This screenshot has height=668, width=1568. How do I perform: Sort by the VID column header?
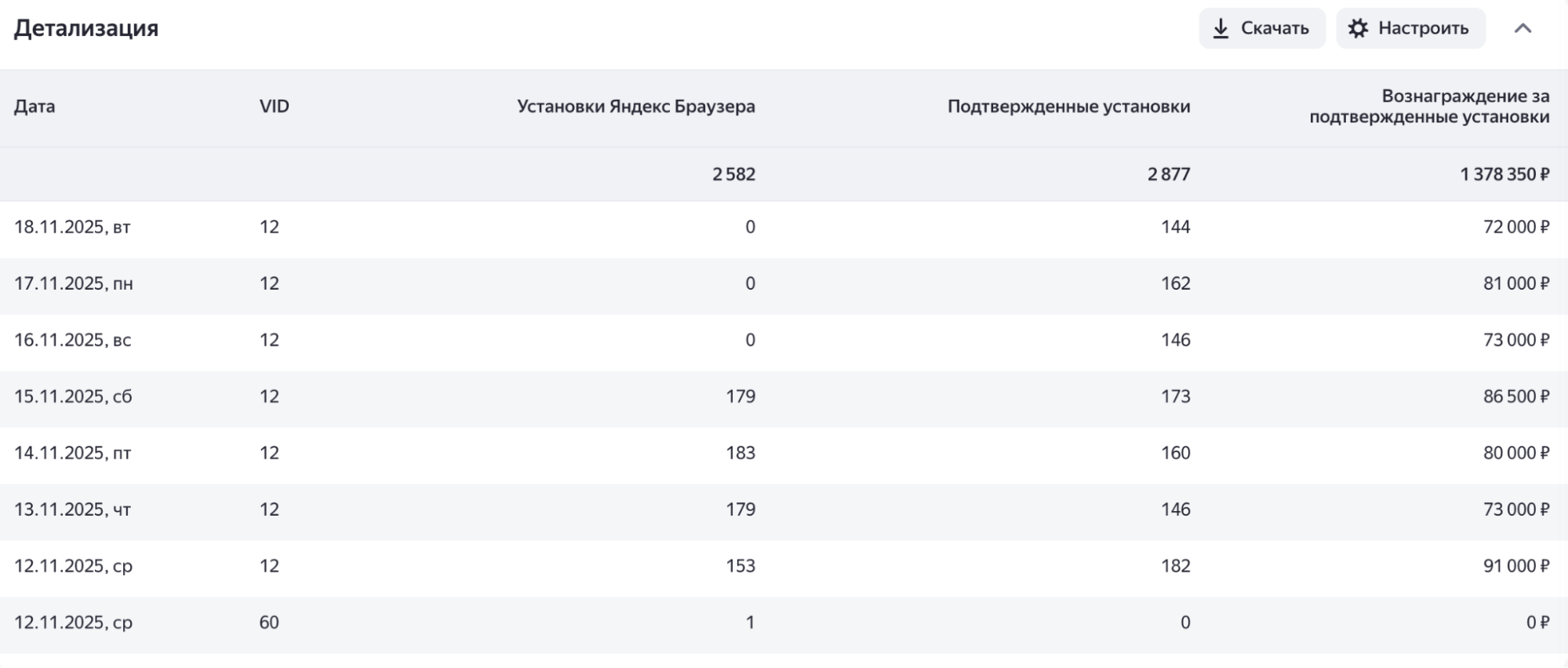tap(275, 106)
